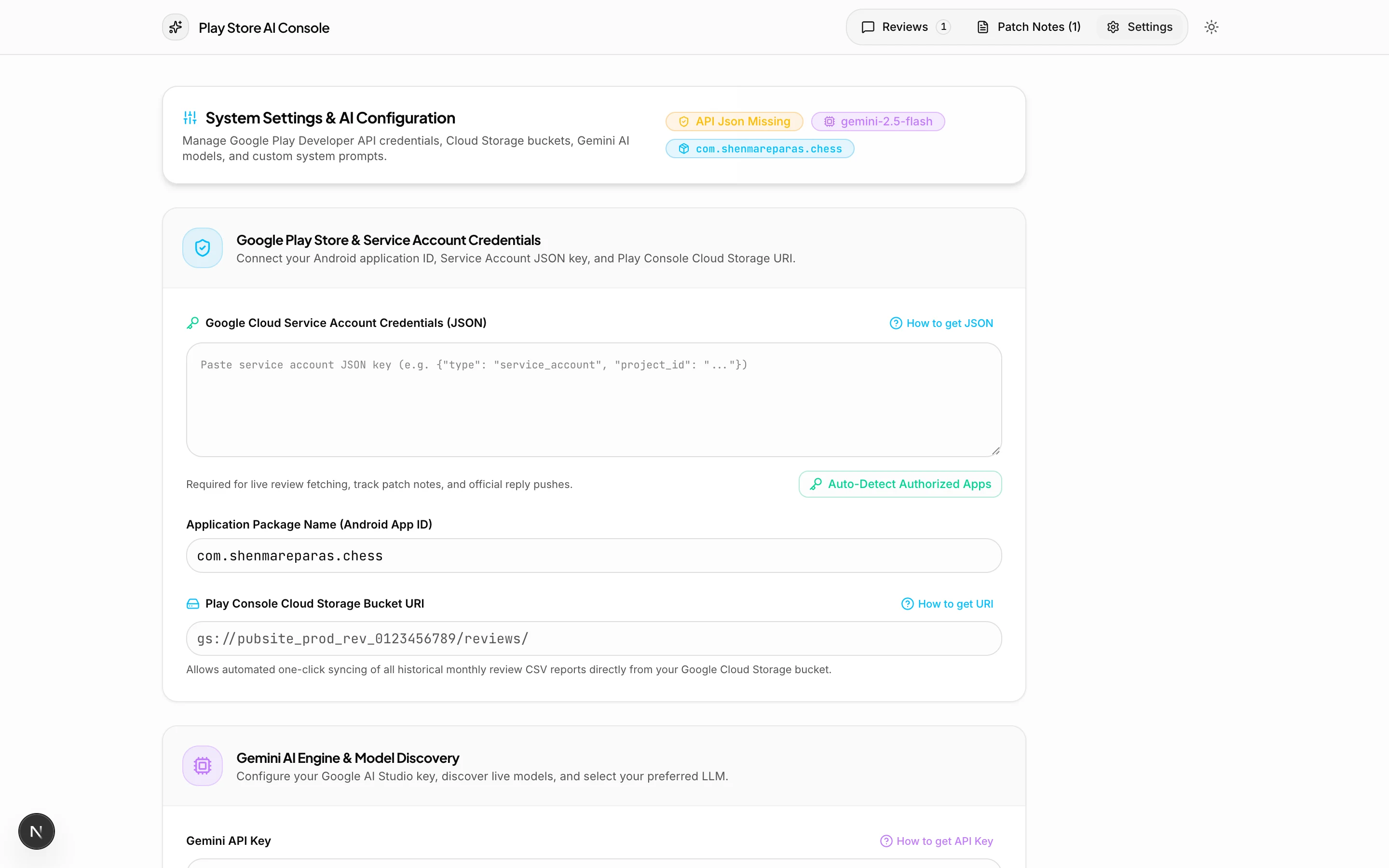Click the question mark icon beside How to get URI

pyautogui.click(x=907, y=604)
